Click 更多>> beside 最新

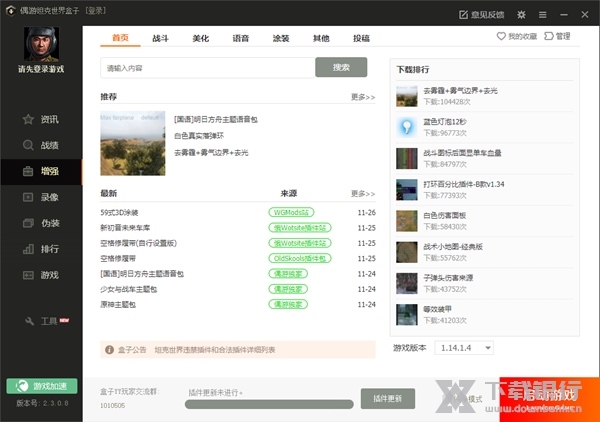click(363, 194)
